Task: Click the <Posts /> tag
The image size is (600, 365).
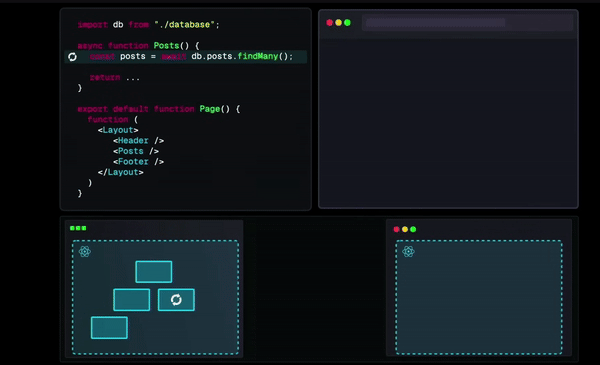Action: coord(136,151)
